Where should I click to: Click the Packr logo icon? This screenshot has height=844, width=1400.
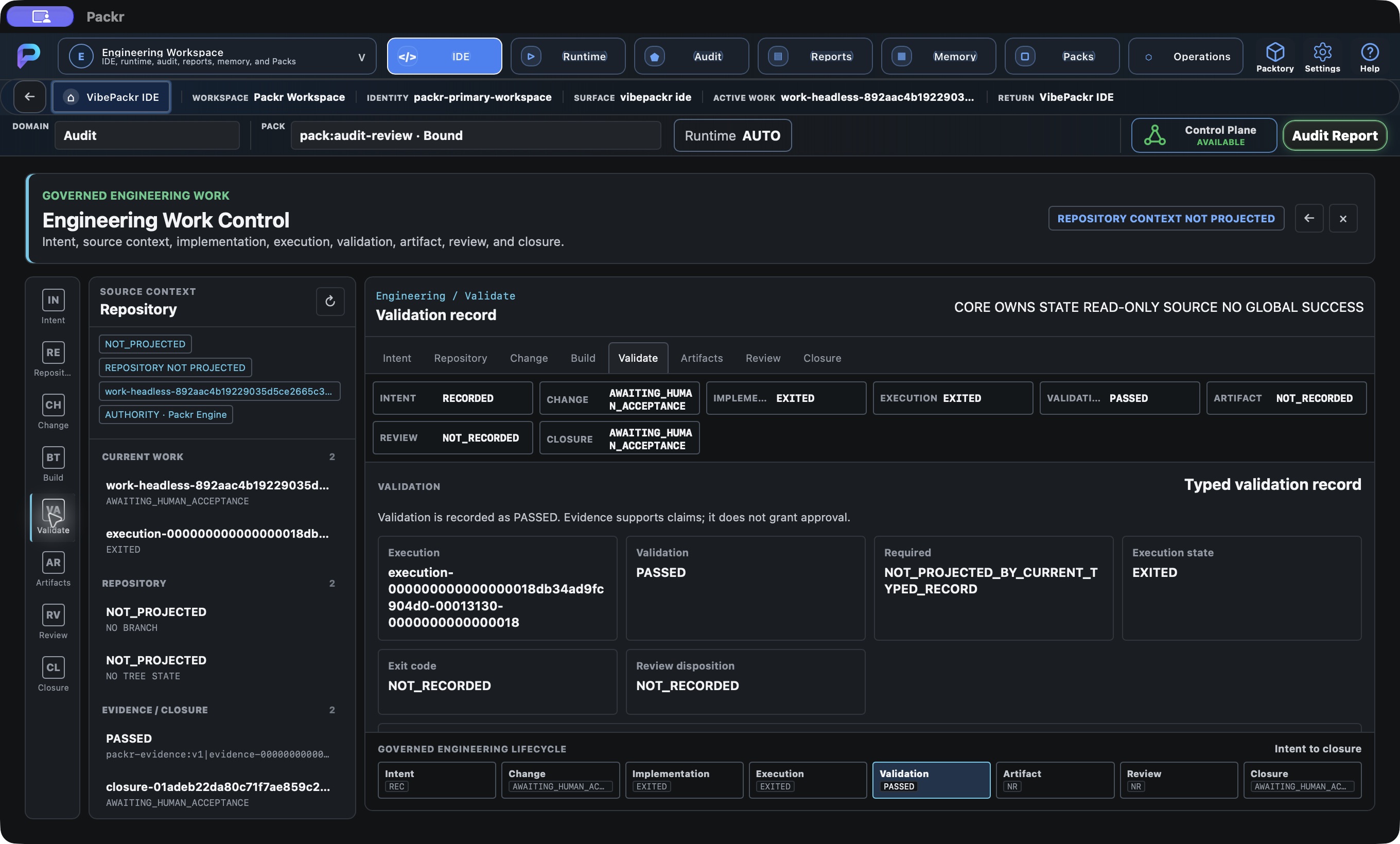point(28,56)
